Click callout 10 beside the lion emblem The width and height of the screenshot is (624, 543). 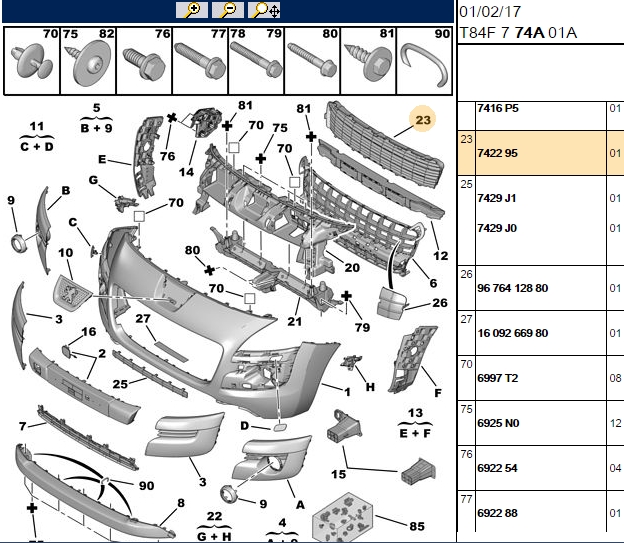tap(66, 253)
